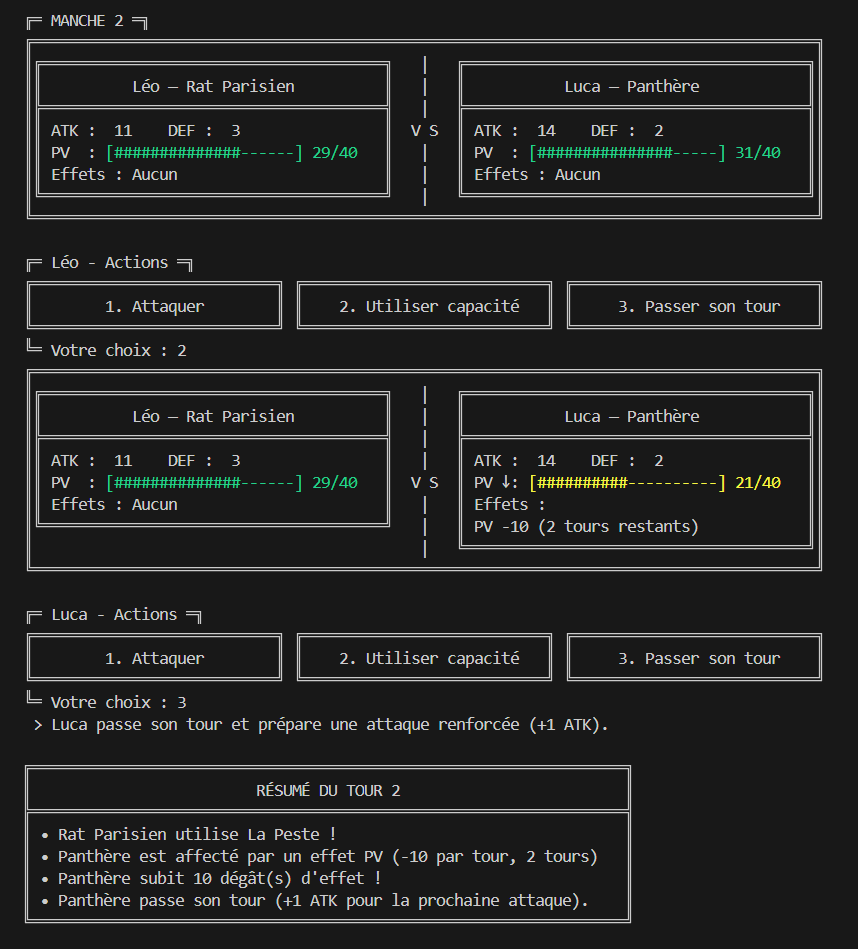858x949 pixels.
Task: Click the "Rat Parisien utilise La Peste !" summary line
Action: point(197,835)
